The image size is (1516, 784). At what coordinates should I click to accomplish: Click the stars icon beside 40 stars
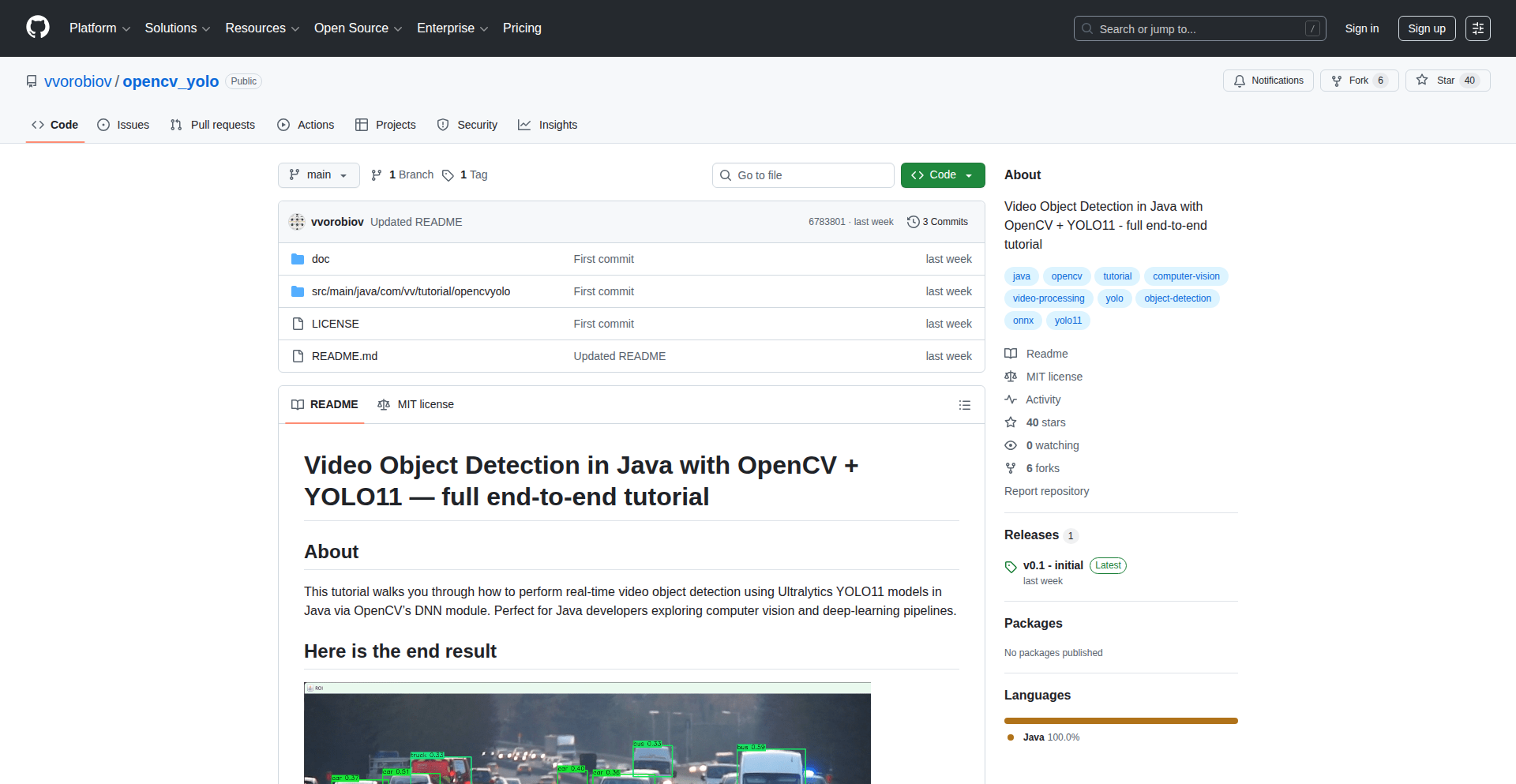tap(1011, 422)
